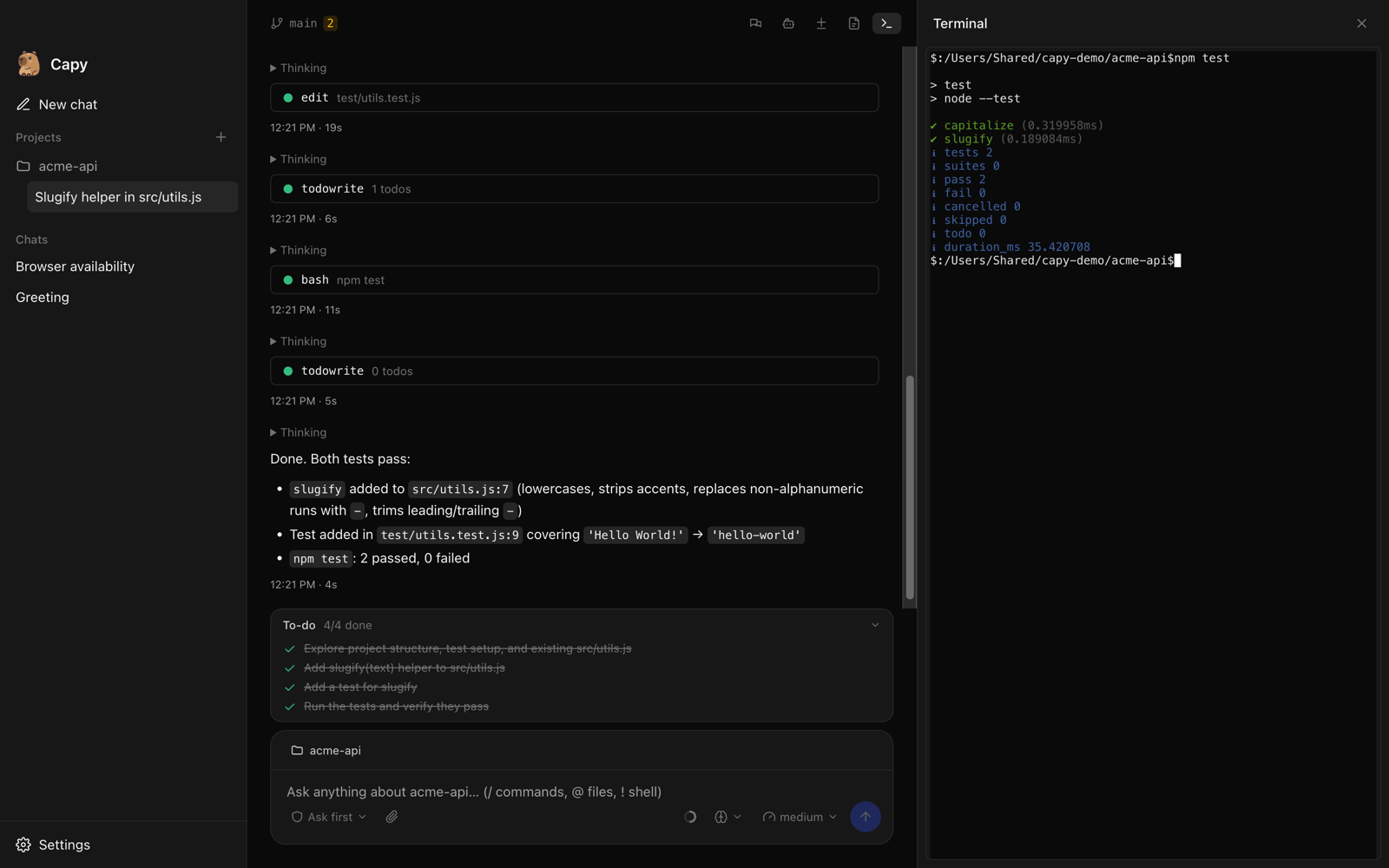Open the chat conversations icon in top toolbar
This screenshot has width=1389, height=868.
[x=755, y=23]
